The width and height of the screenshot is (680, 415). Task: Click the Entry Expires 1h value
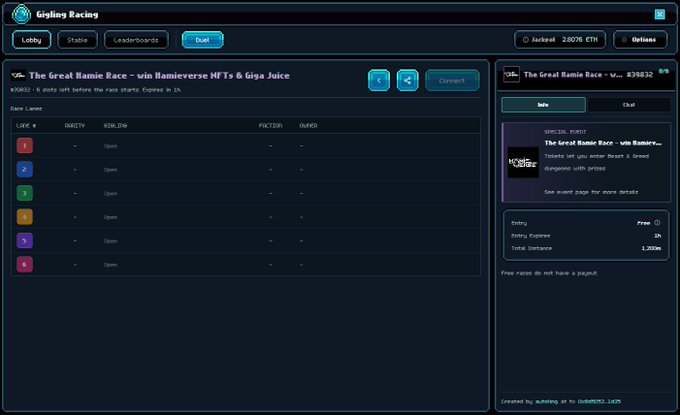click(657, 235)
